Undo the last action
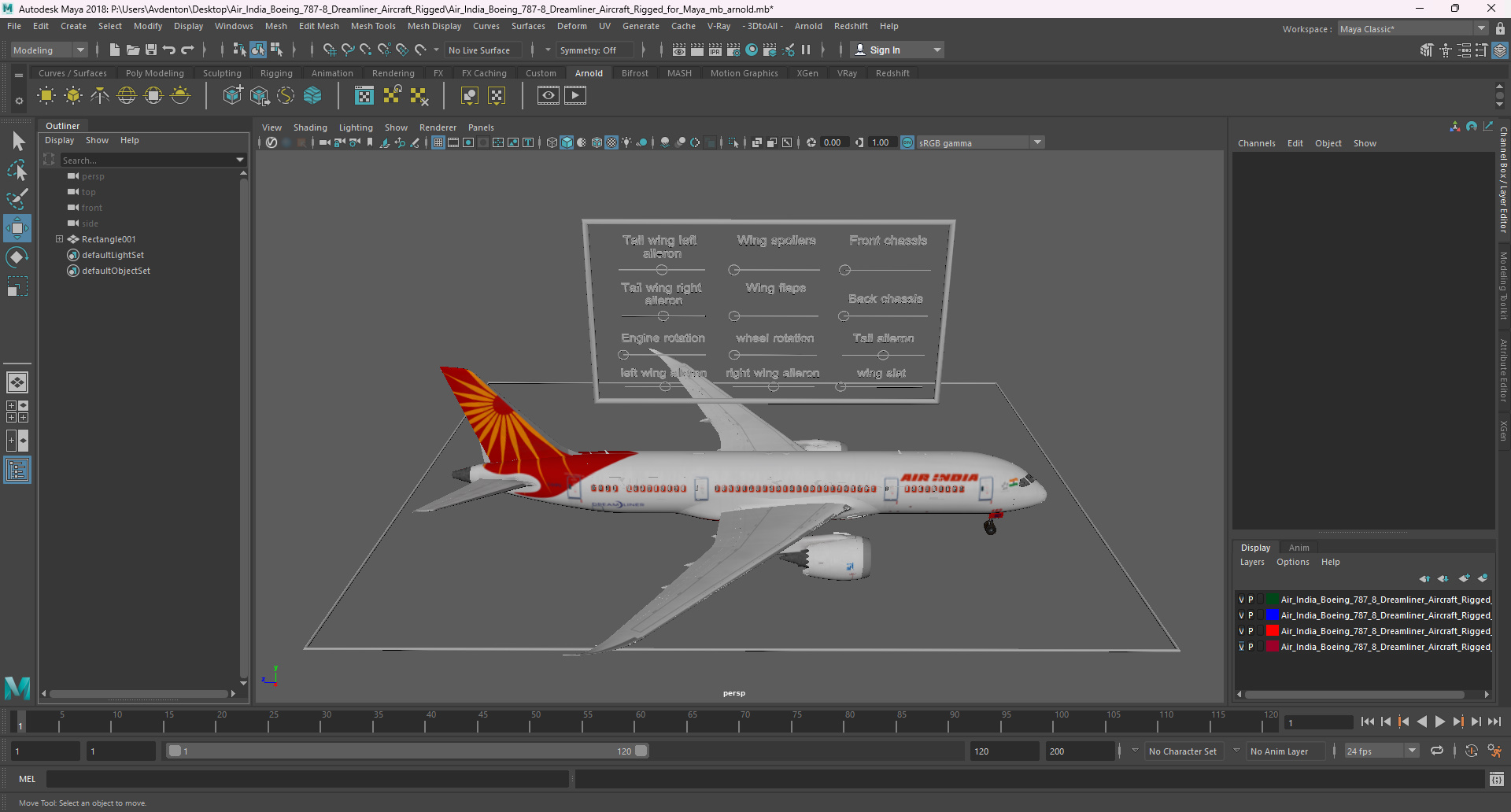 pos(169,50)
